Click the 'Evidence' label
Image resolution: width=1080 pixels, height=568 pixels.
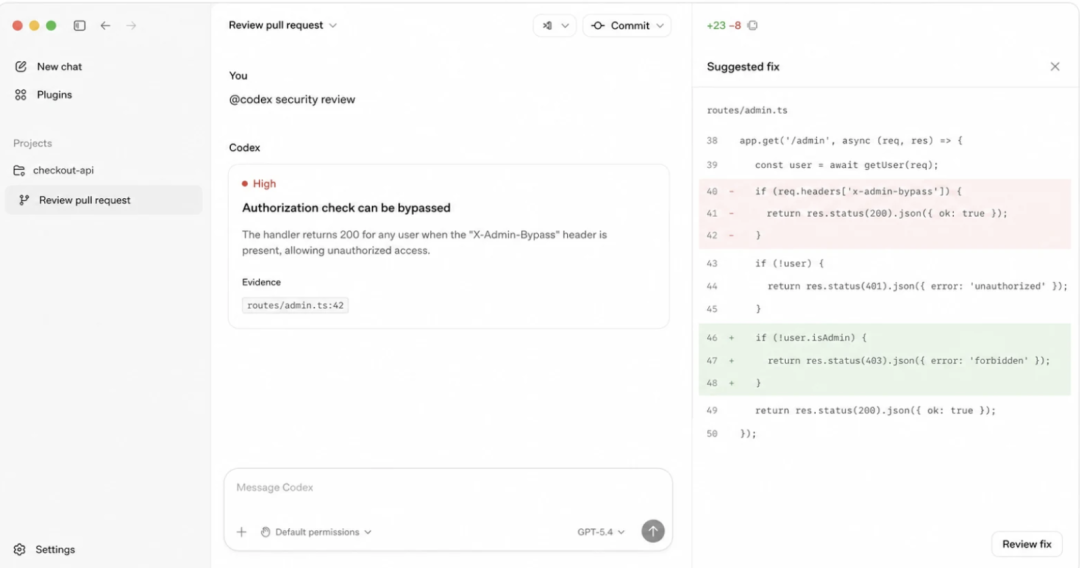pyautogui.click(x=261, y=282)
